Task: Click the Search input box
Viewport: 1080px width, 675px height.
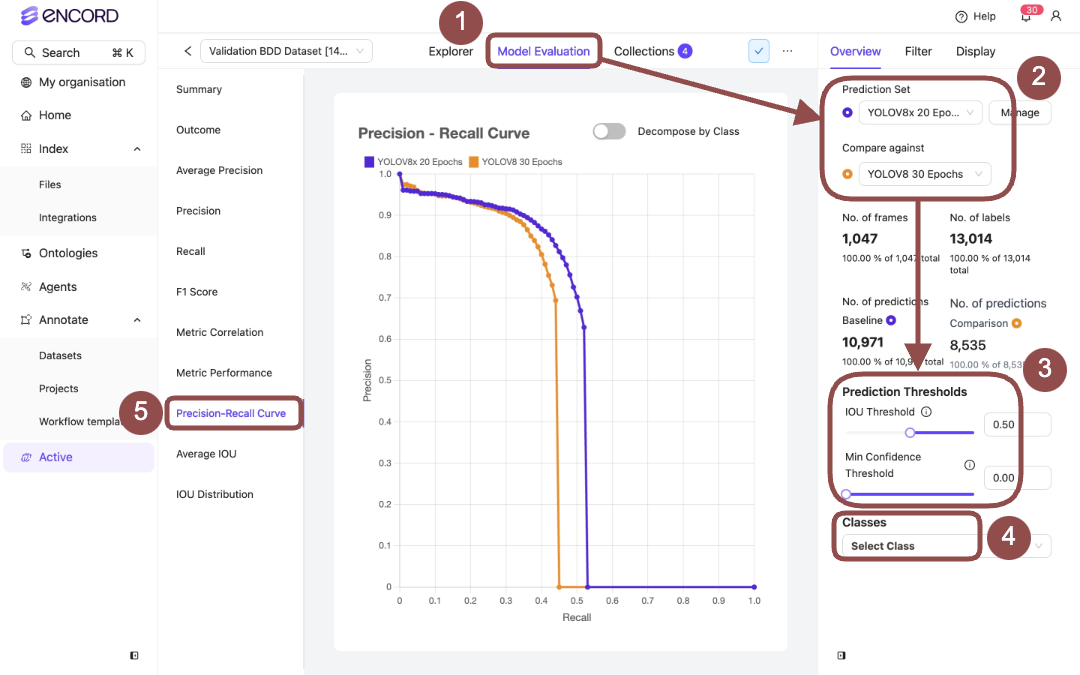Action: [79, 52]
